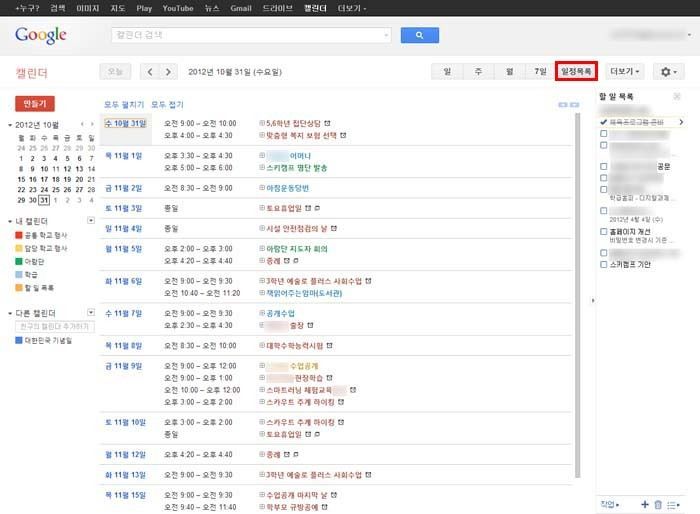Expand the 공개수업 event plus icon
The width and height of the screenshot is (700, 514).
(262, 313)
